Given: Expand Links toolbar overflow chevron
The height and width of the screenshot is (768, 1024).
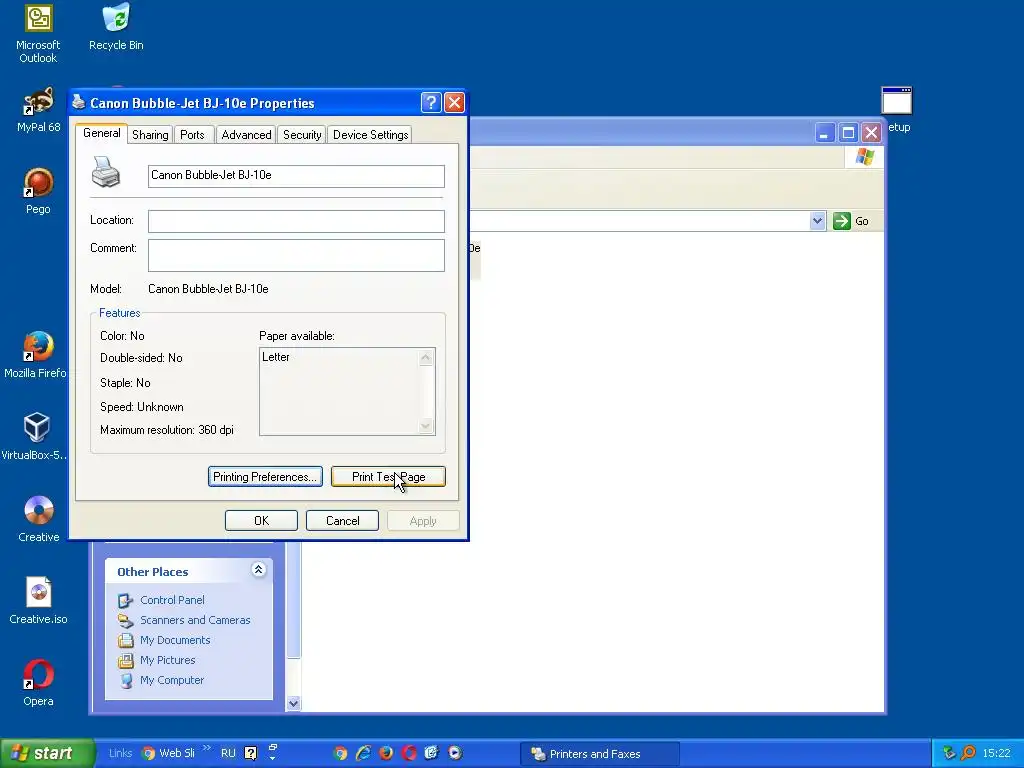Looking at the screenshot, I should [x=207, y=748].
